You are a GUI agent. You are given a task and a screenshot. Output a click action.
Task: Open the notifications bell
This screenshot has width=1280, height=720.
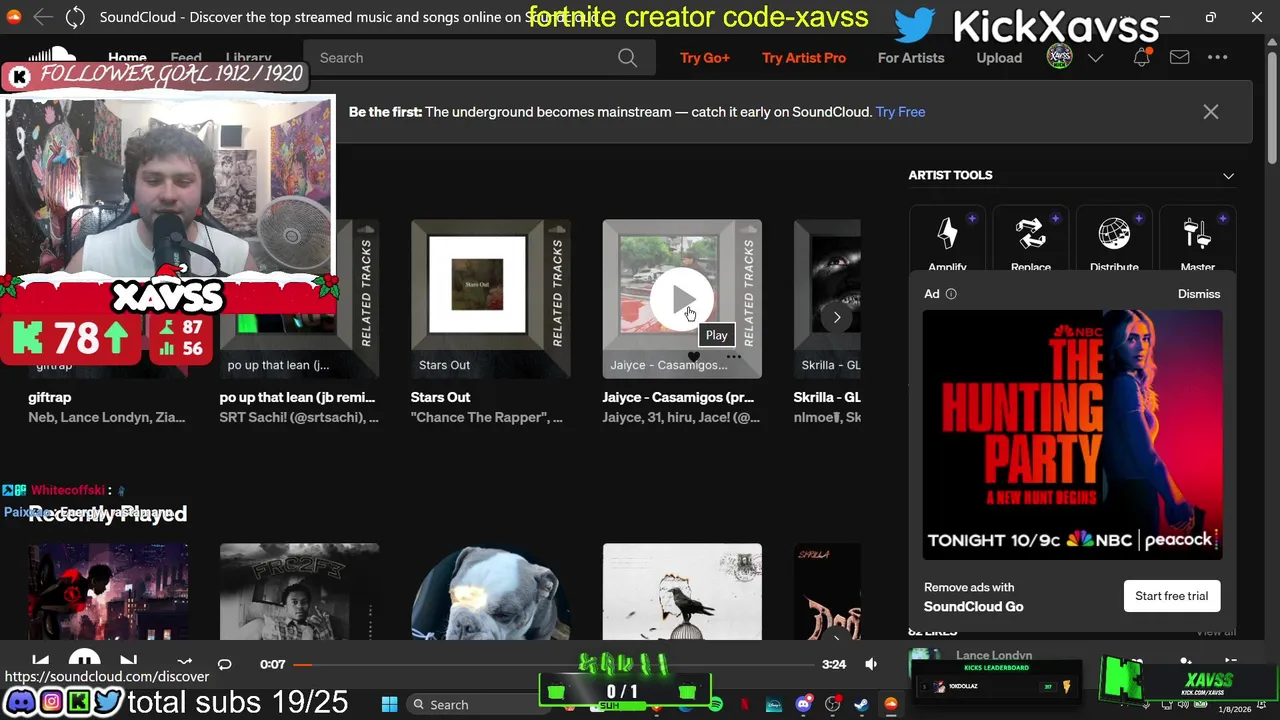click(x=1142, y=58)
